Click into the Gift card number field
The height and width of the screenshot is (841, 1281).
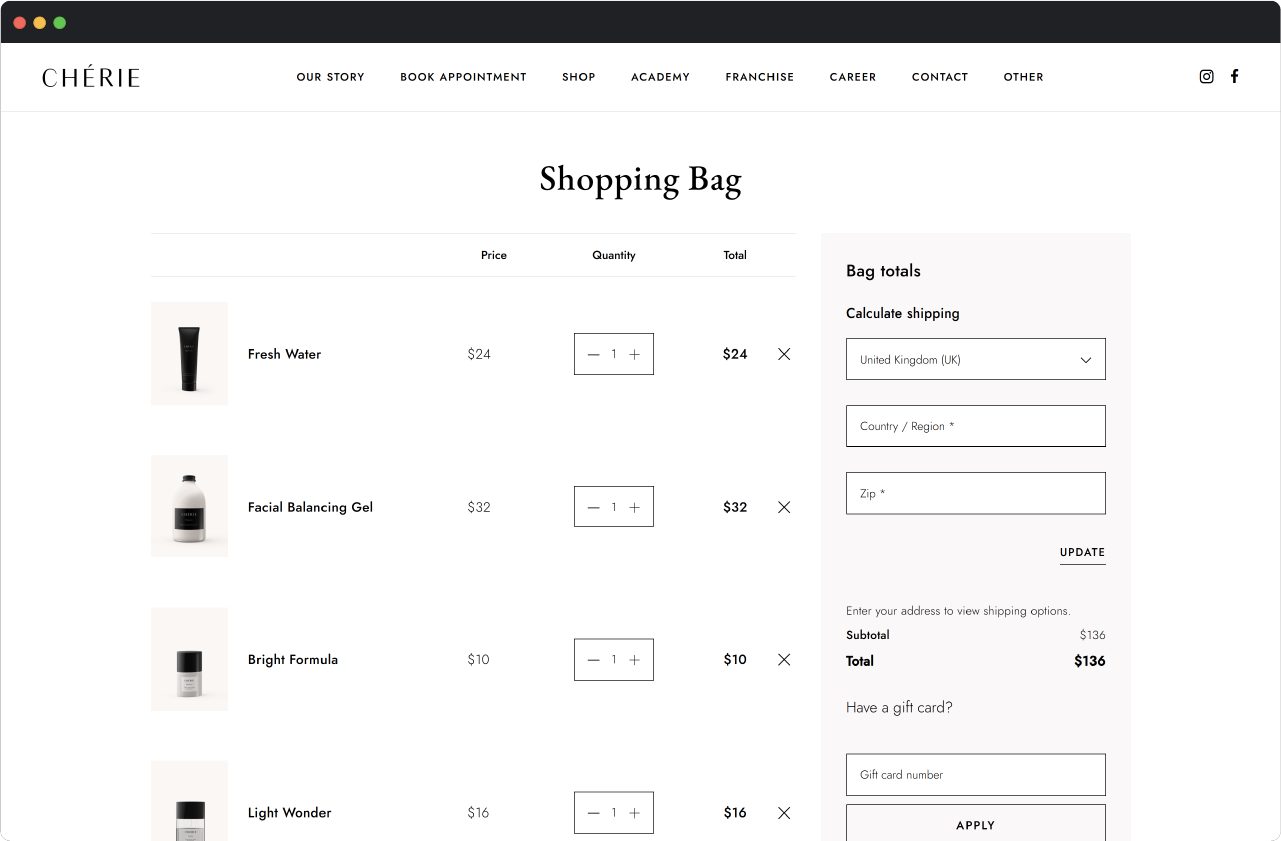(975, 775)
